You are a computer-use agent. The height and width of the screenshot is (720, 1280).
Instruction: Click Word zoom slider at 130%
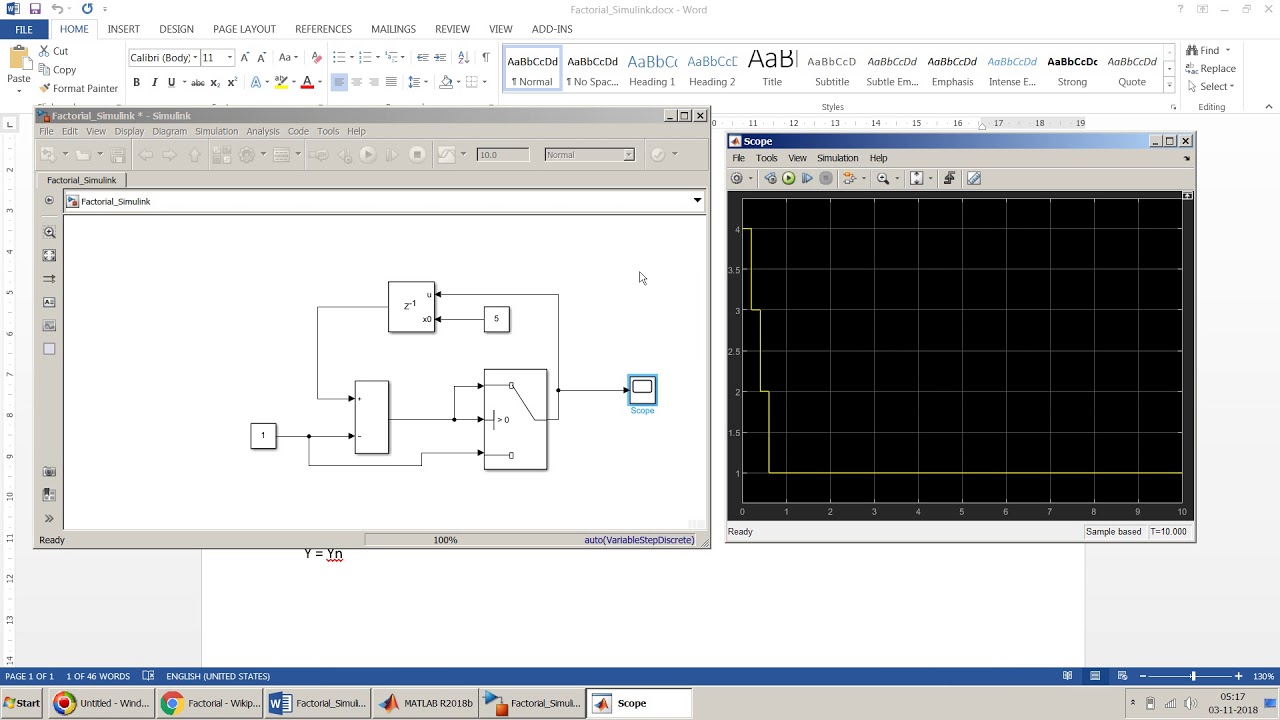[x=1192, y=676]
